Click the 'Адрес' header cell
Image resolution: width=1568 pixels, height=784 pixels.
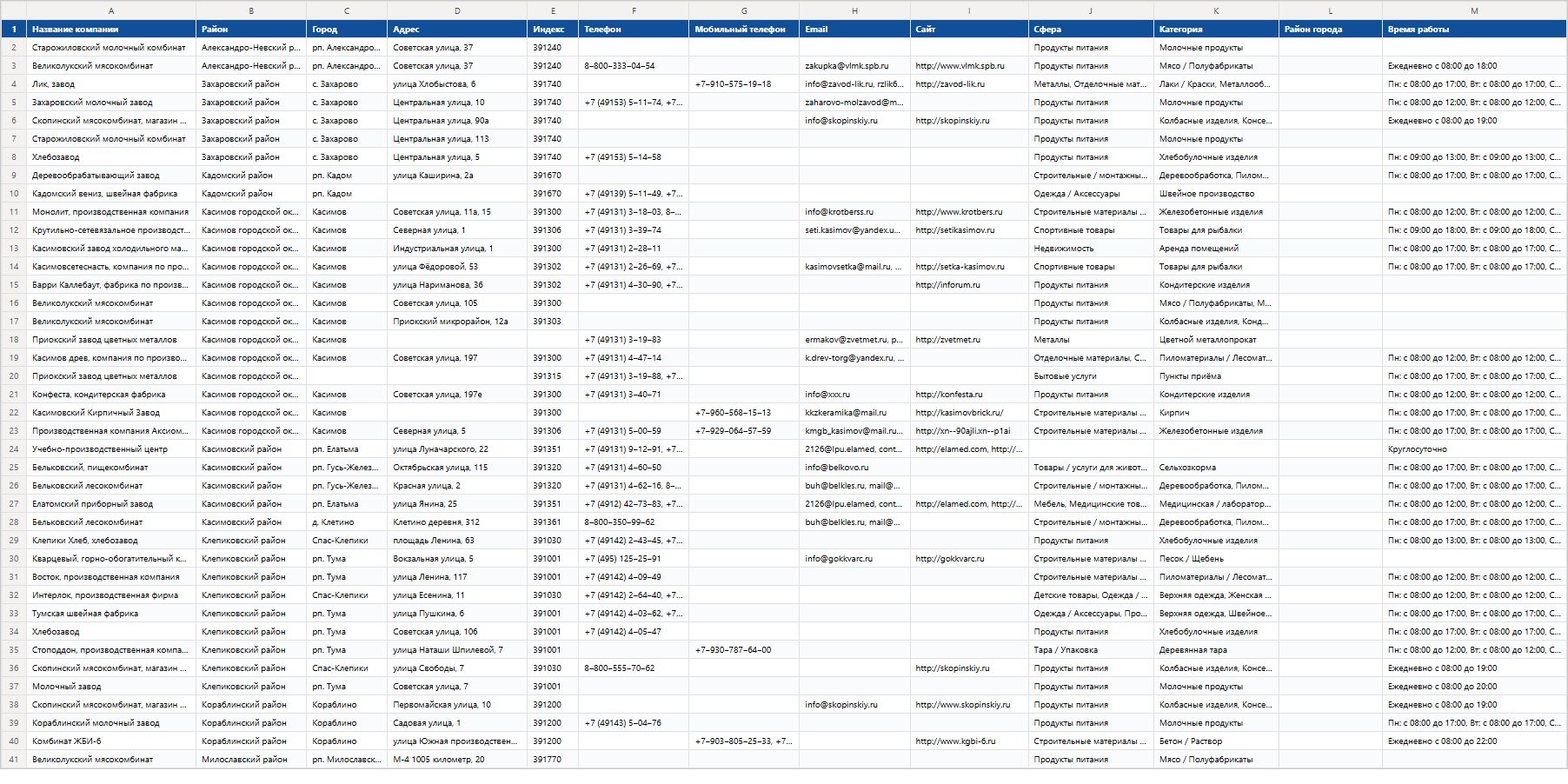457,30
